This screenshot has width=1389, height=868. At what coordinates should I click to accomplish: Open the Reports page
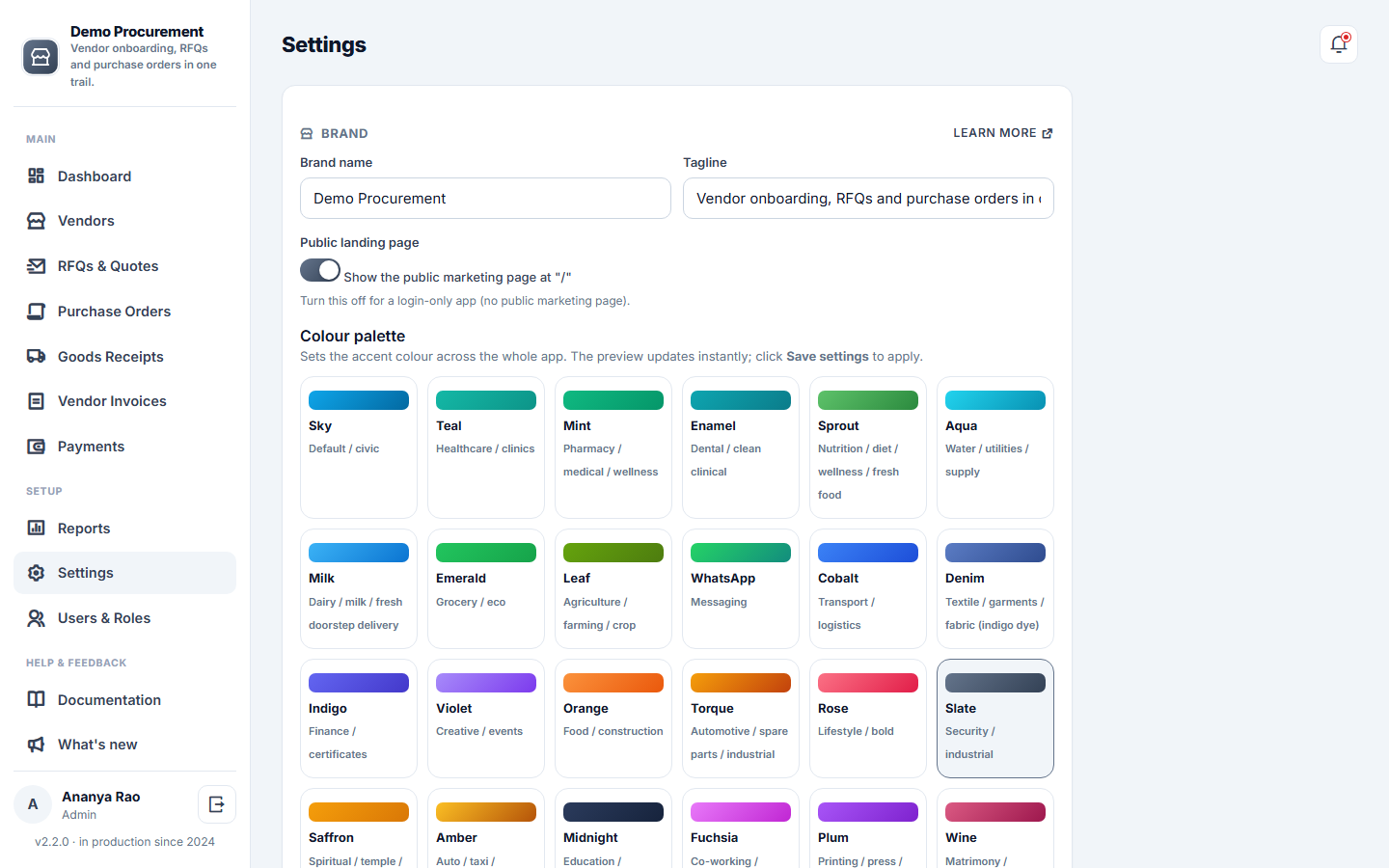pos(124,528)
